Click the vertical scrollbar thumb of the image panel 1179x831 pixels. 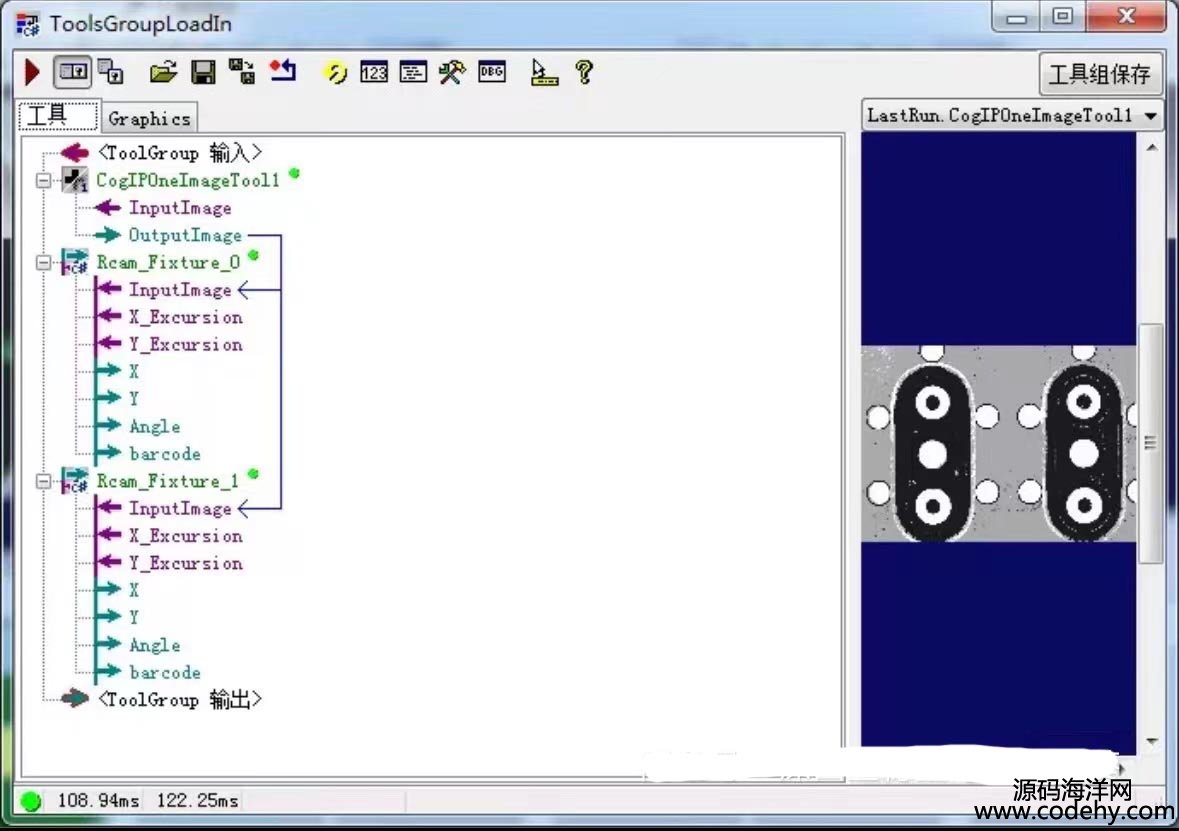1150,443
